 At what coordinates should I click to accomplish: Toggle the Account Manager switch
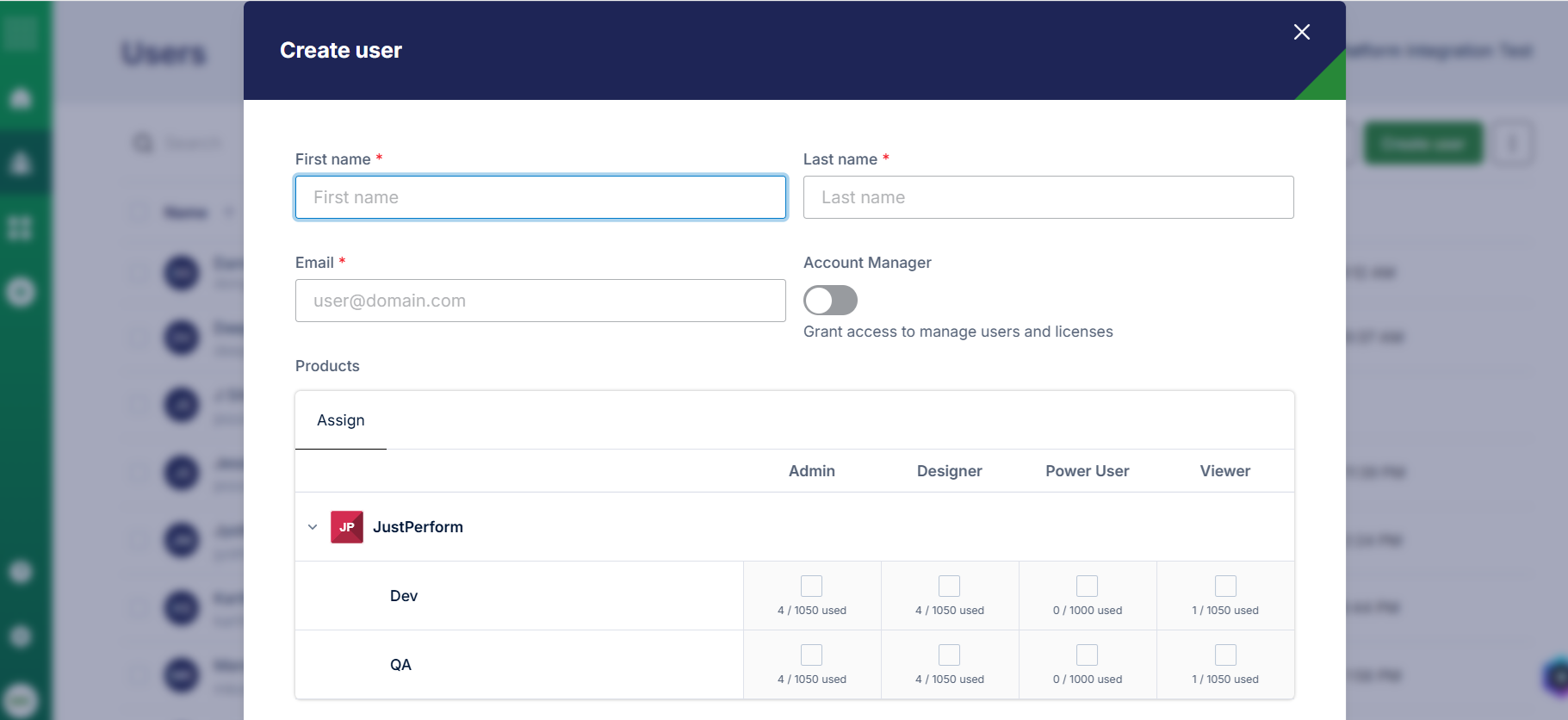[830, 301]
